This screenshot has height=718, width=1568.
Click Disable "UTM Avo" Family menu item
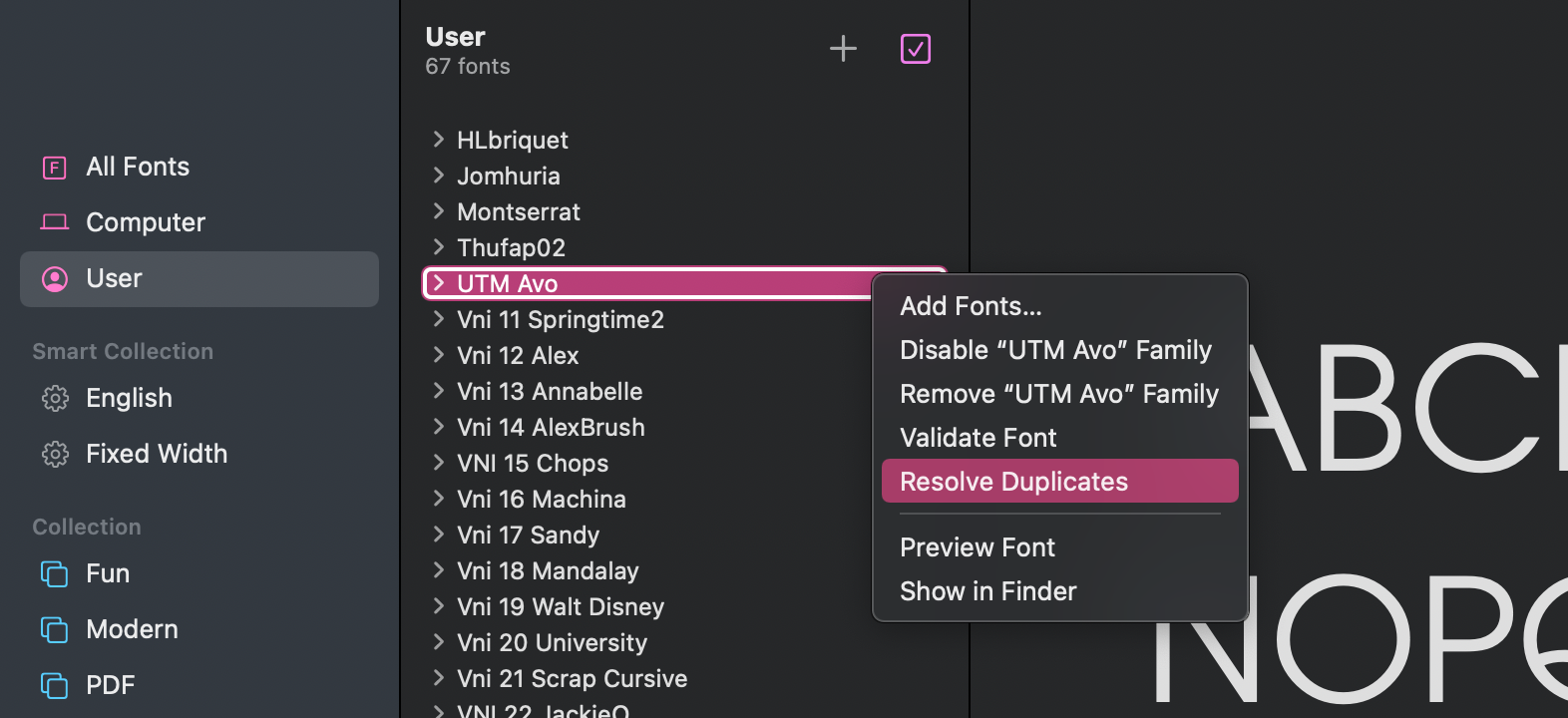click(x=1055, y=350)
